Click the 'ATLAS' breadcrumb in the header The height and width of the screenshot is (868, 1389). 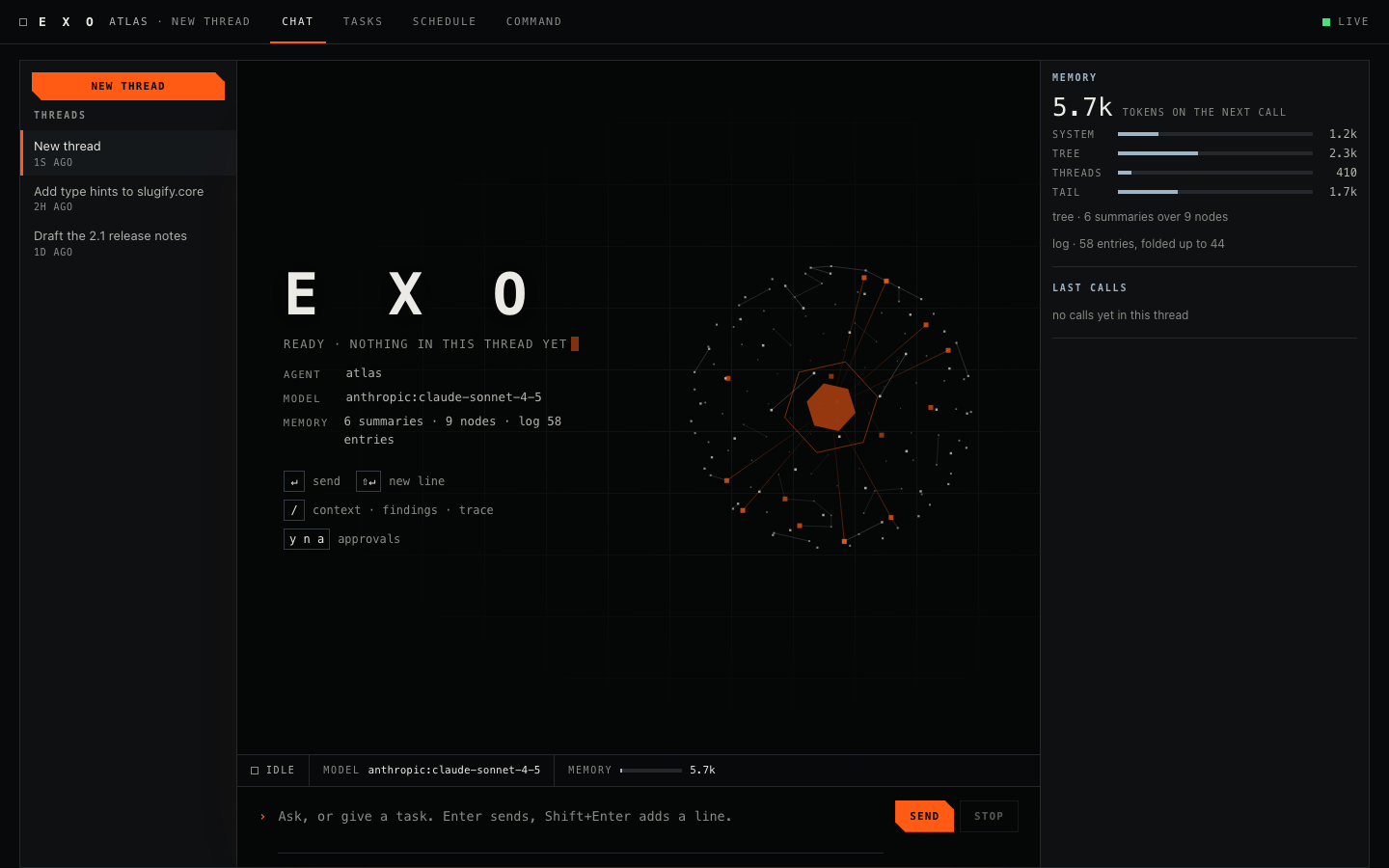point(128,21)
